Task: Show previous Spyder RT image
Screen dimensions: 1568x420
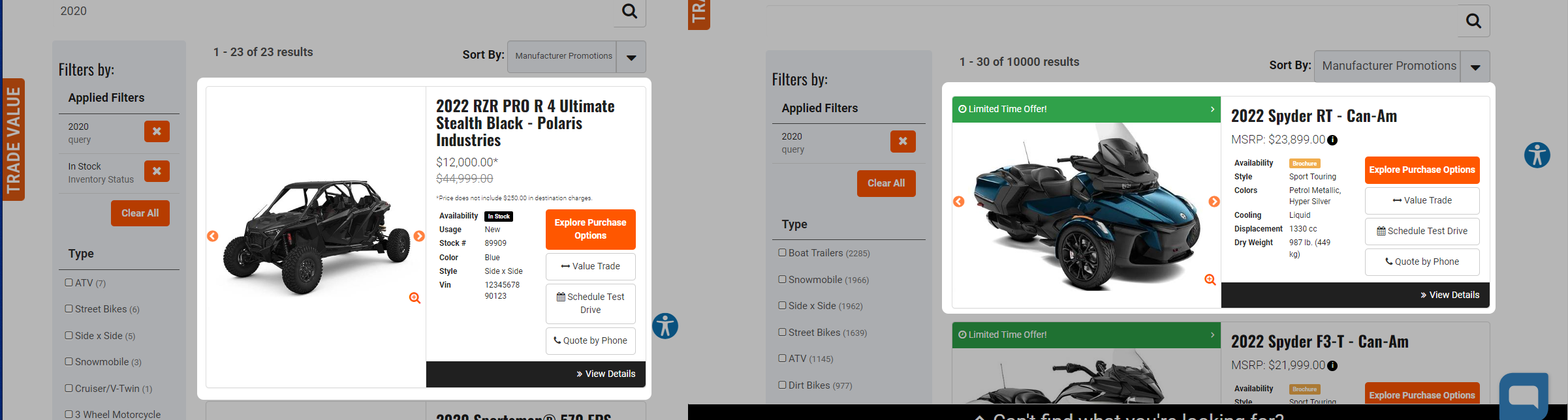Action: 959,202
